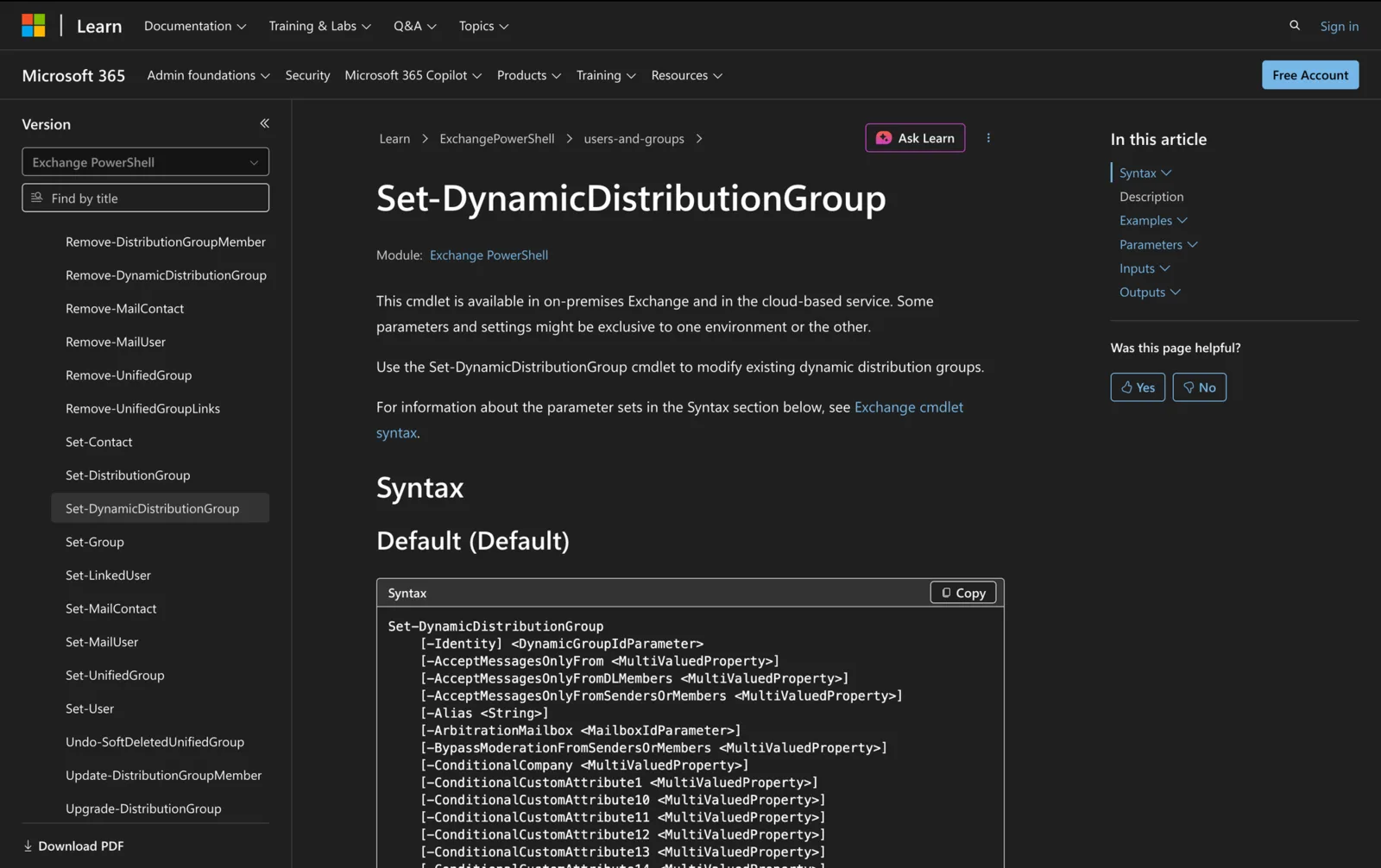This screenshot has width=1381, height=868.
Task: Open Set-LinkedUser article
Action: coord(108,576)
